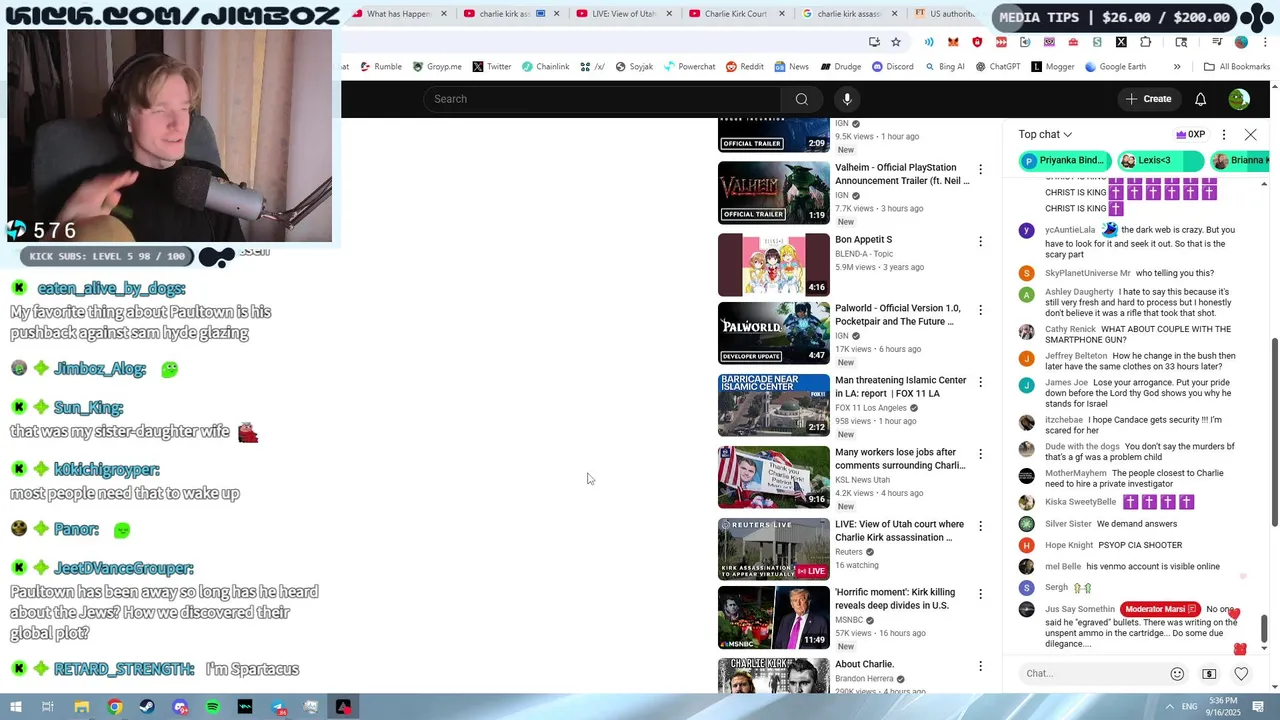Open File Explorer from taskbar

tap(82, 707)
